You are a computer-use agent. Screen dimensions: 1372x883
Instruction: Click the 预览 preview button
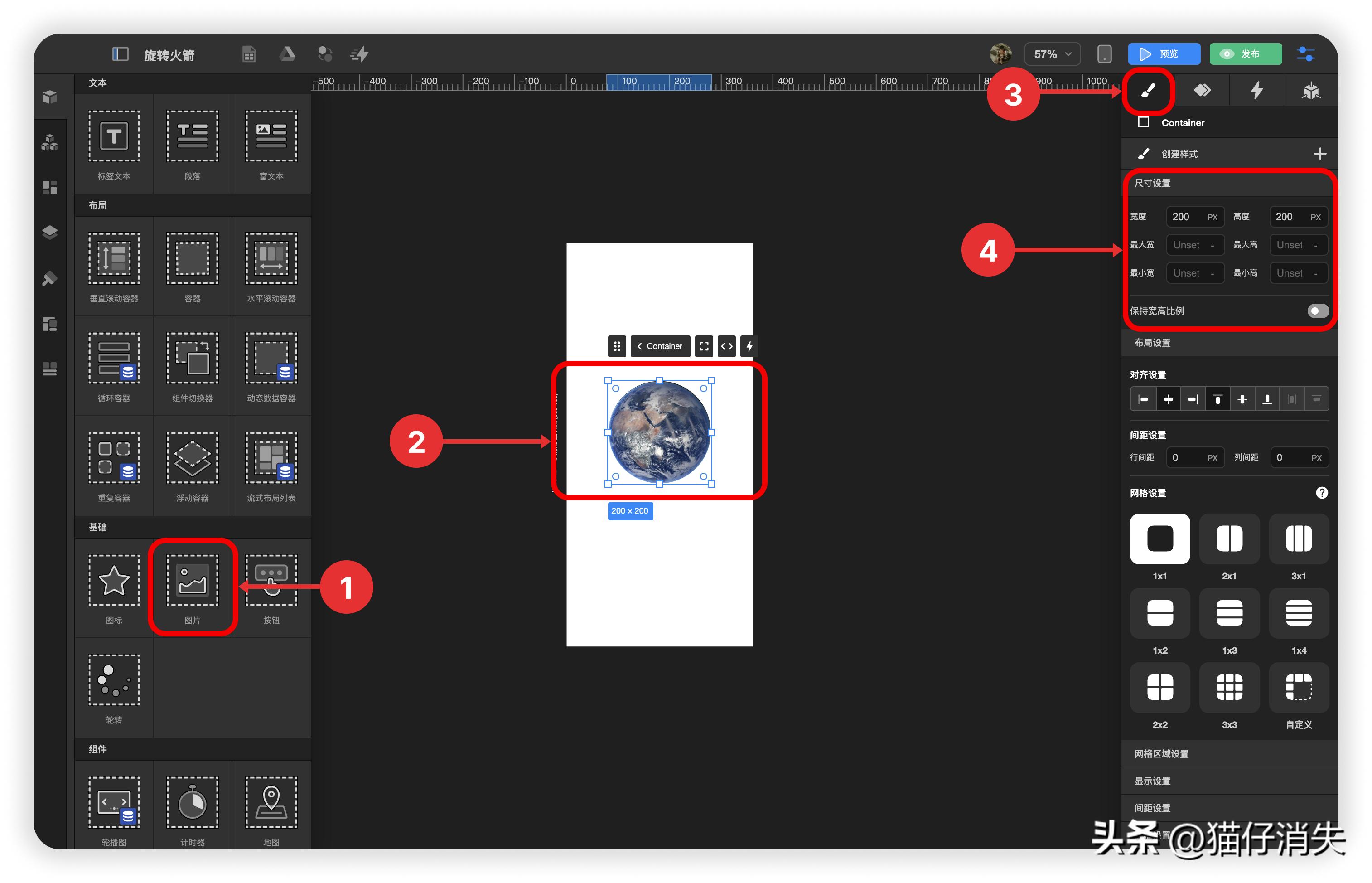(1164, 54)
